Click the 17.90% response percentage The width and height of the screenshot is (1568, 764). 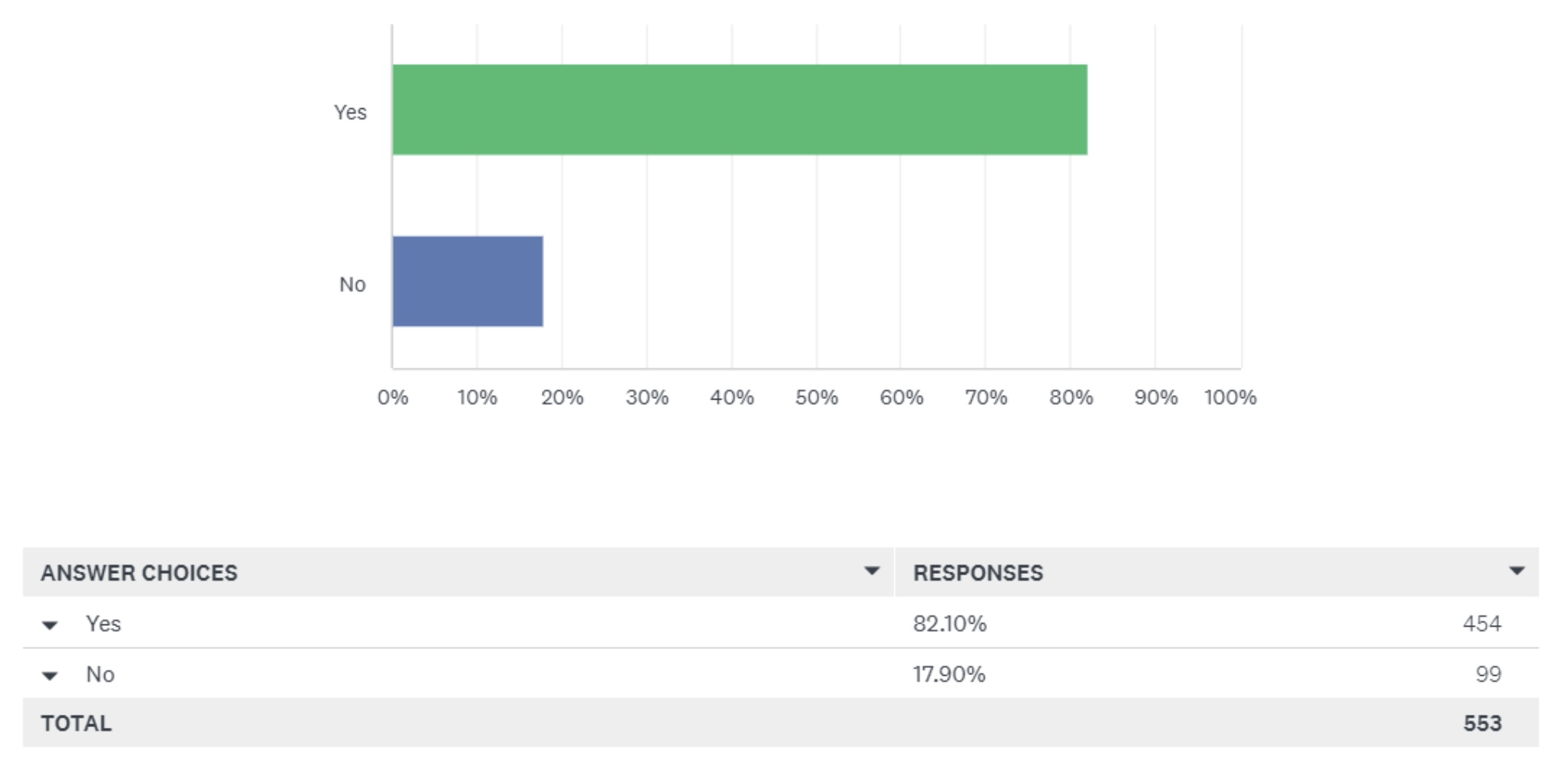949,674
